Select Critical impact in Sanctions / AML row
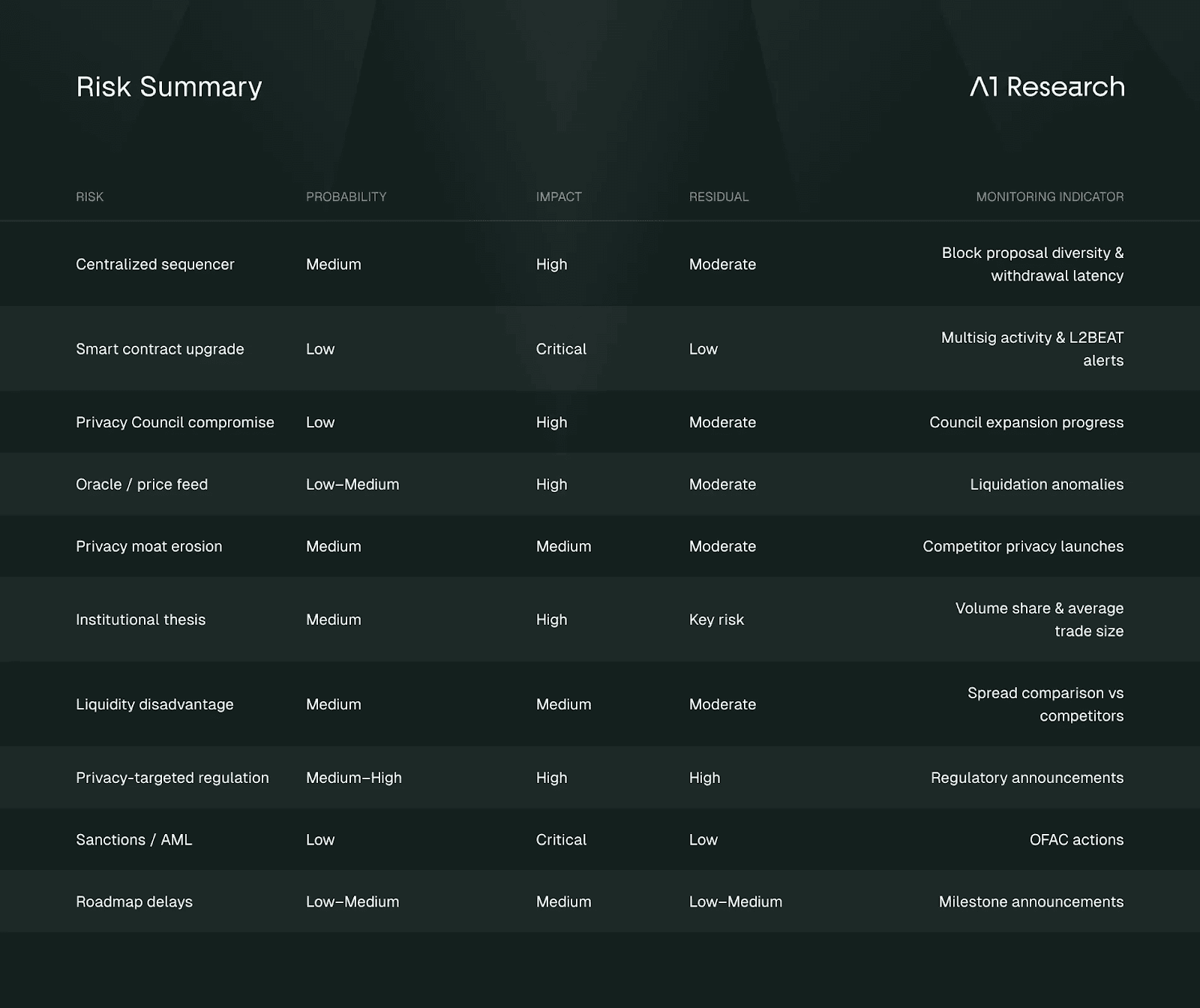1200x1008 pixels. point(561,840)
